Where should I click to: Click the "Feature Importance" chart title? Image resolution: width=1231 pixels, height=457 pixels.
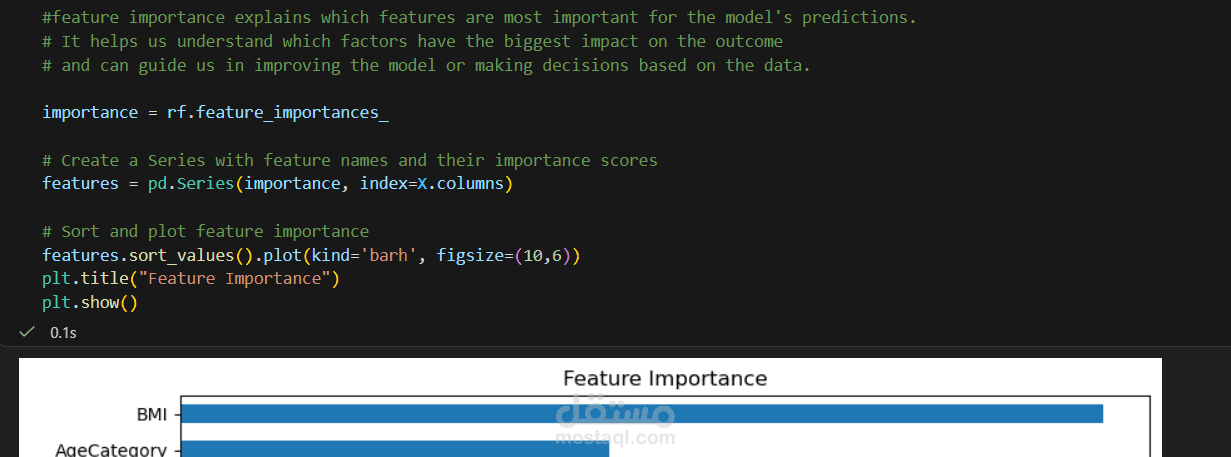664,378
